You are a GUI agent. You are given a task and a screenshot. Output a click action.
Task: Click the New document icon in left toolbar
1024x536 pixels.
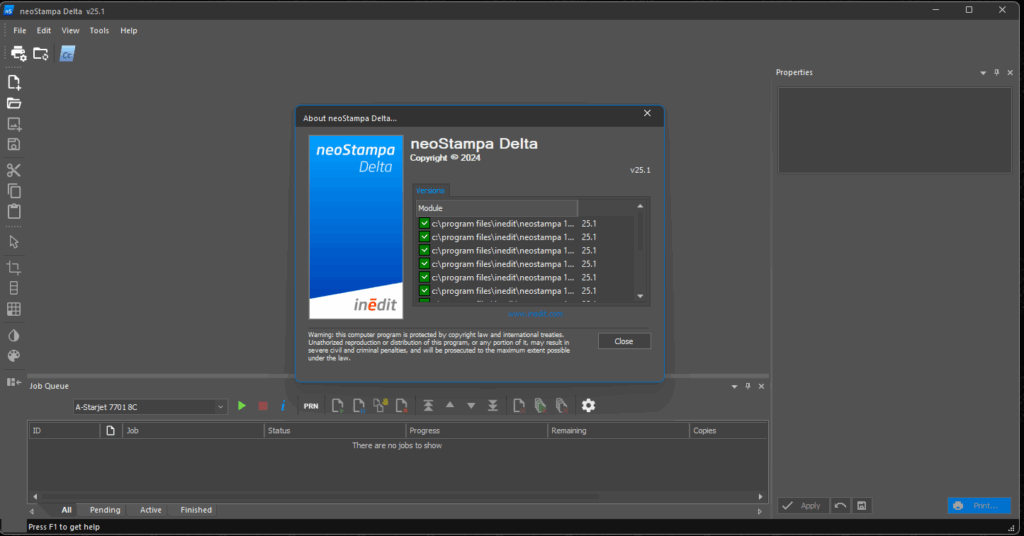(x=14, y=82)
